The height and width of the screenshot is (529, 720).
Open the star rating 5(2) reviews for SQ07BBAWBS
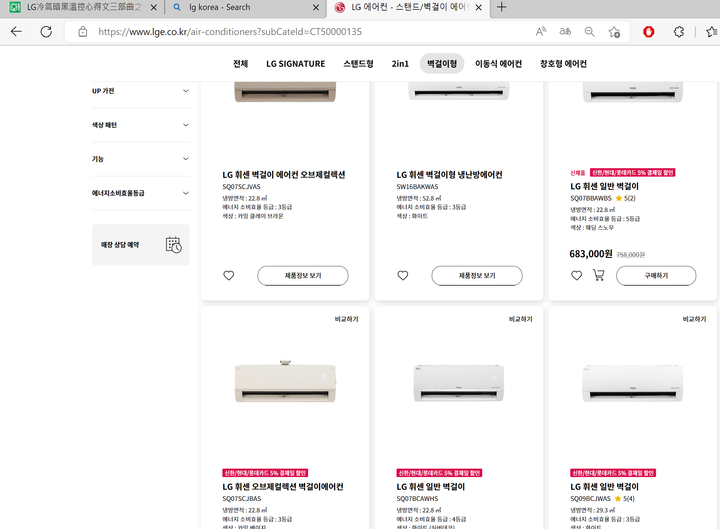[625, 198]
